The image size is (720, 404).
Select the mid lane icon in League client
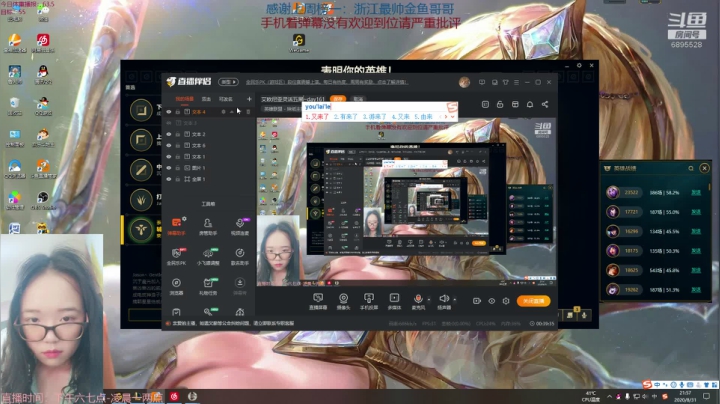[x=141, y=170]
